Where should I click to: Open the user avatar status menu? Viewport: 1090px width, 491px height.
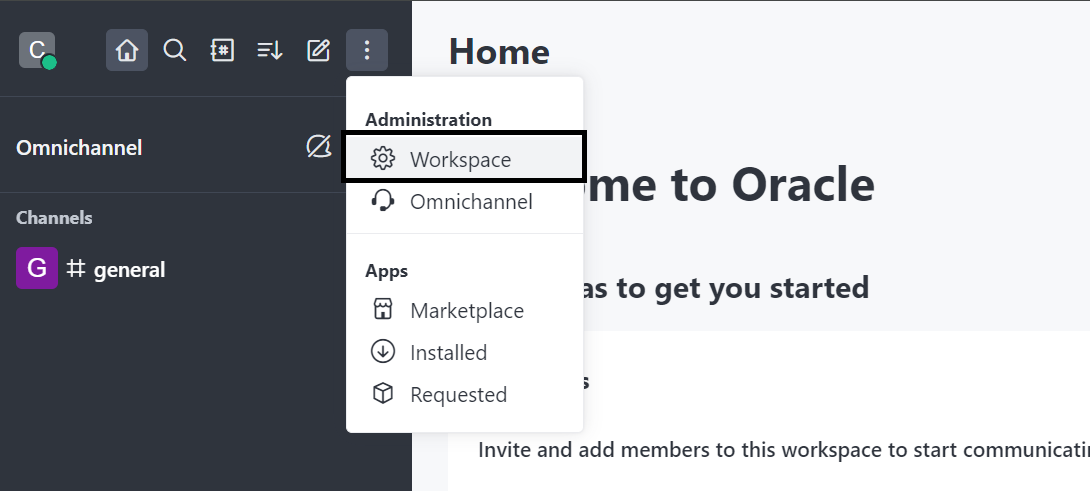pyautogui.click(x=37, y=50)
